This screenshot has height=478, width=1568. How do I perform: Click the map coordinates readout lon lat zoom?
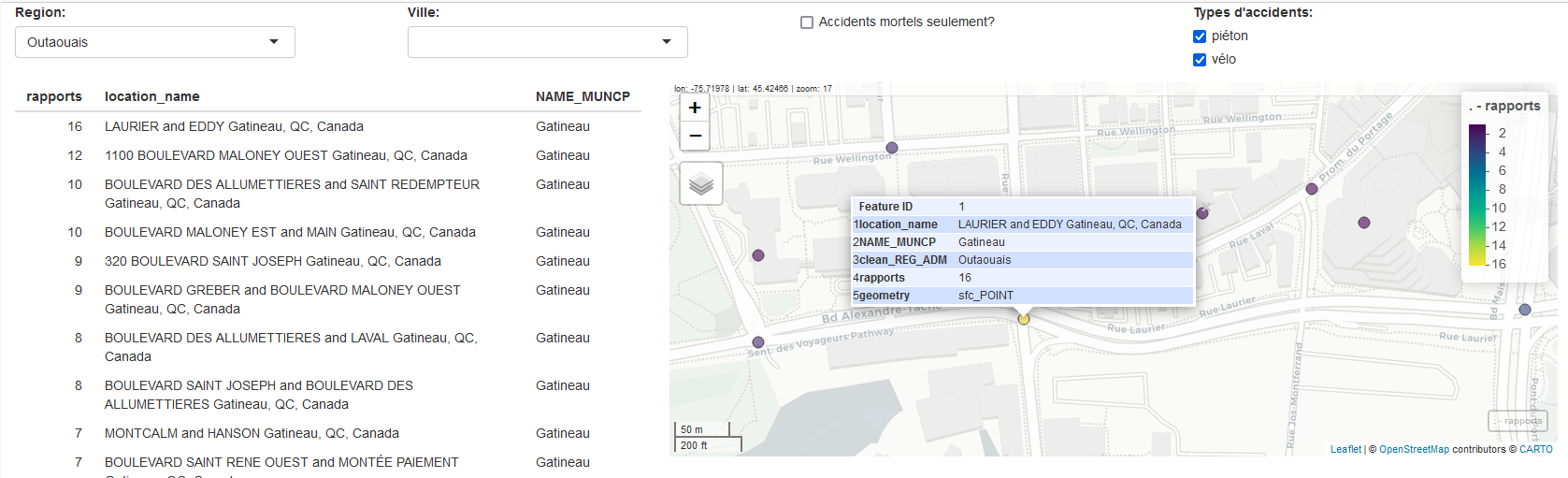pos(753,89)
